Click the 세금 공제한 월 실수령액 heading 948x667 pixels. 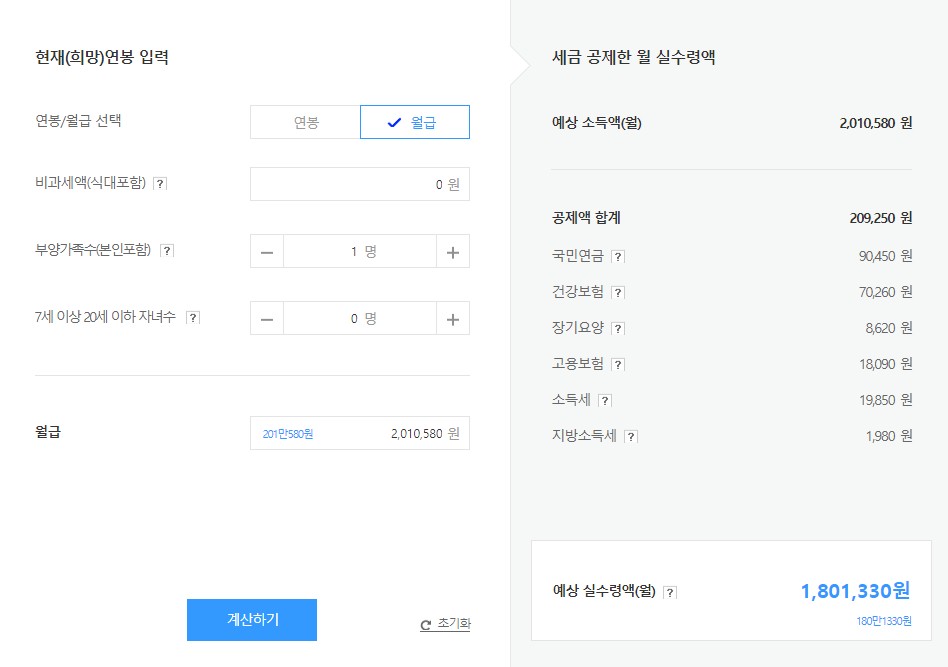coord(634,57)
